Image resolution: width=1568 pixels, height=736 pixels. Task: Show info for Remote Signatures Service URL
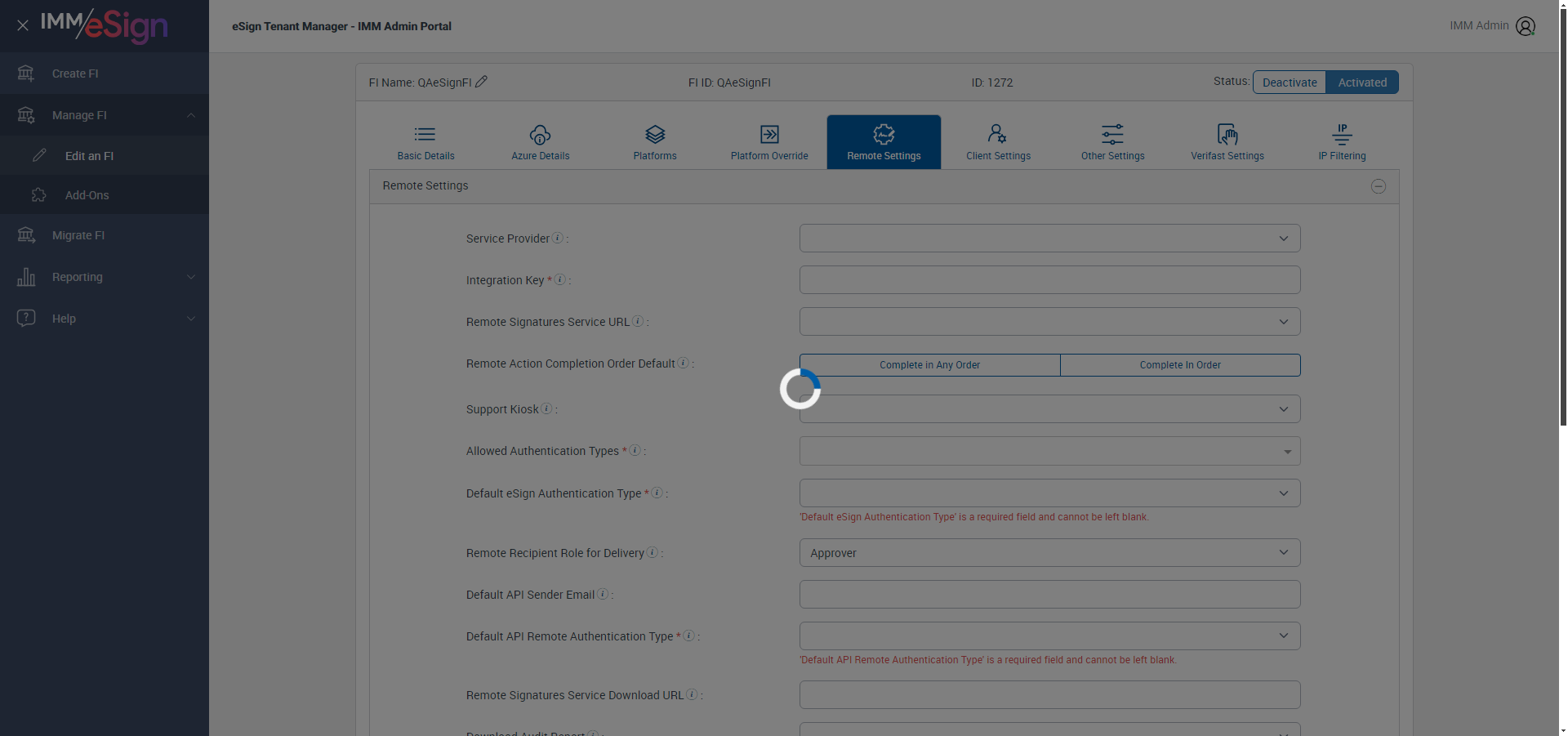(638, 321)
